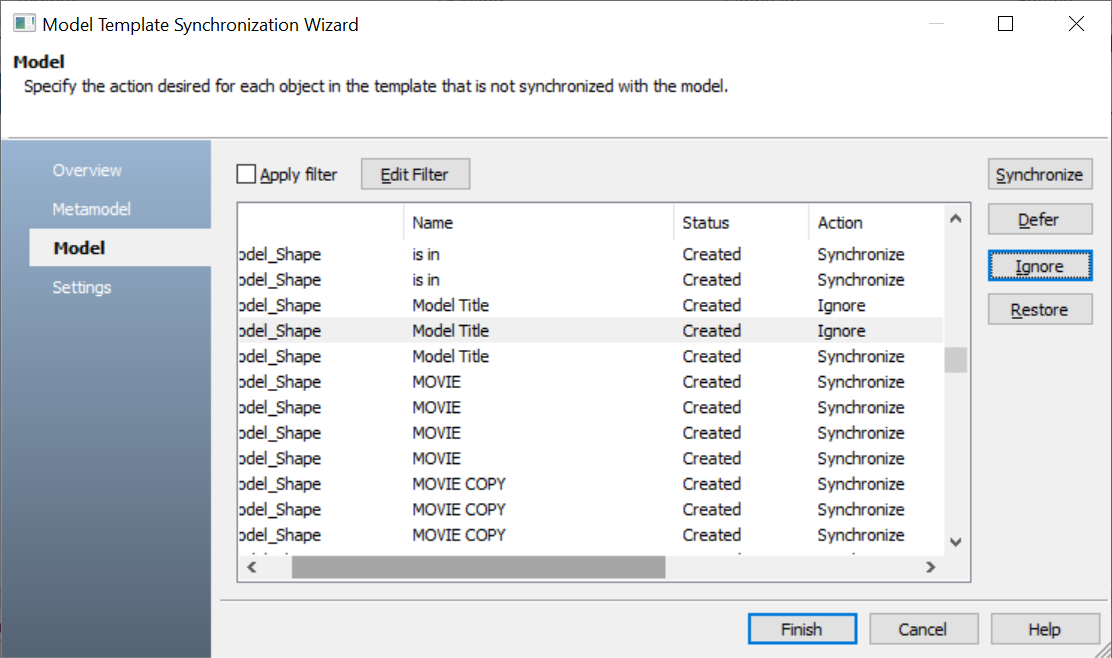The image size is (1112, 658).
Task: Click the Restore button
Action: click(1039, 310)
